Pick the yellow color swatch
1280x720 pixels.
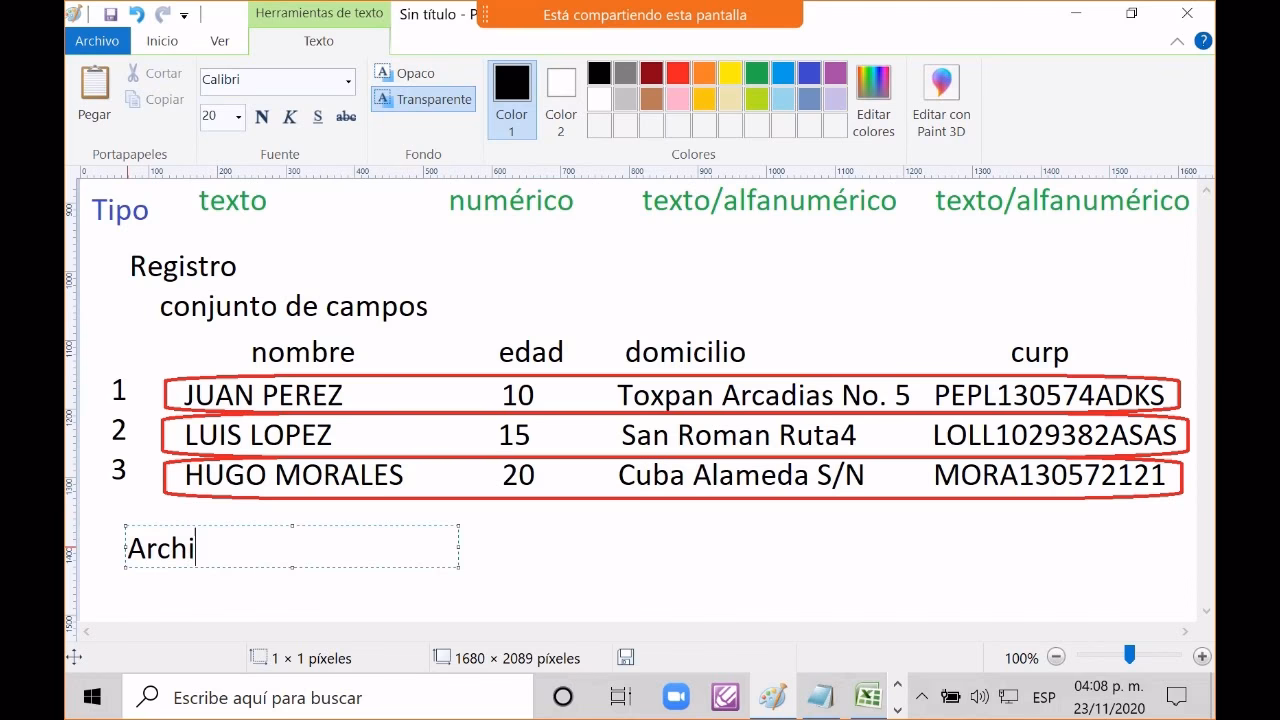click(x=731, y=73)
